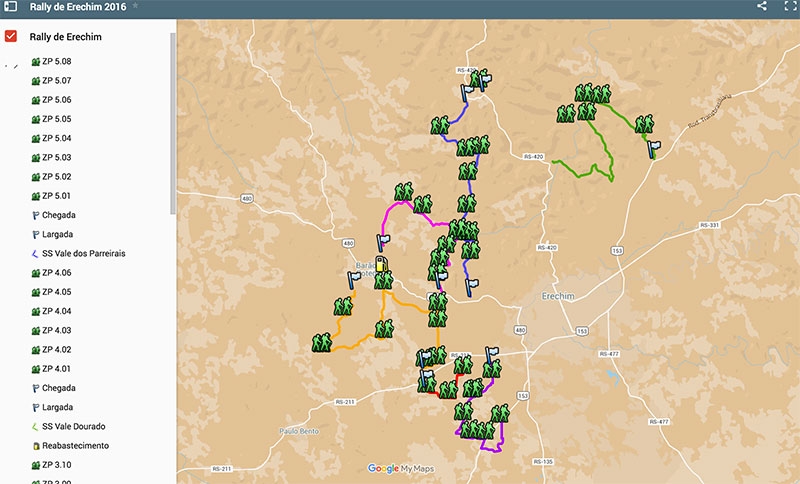Image resolution: width=800 pixels, height=484 pixels.
Task: Click the Rally de Erechim layer title
Action: coord(65,37)
